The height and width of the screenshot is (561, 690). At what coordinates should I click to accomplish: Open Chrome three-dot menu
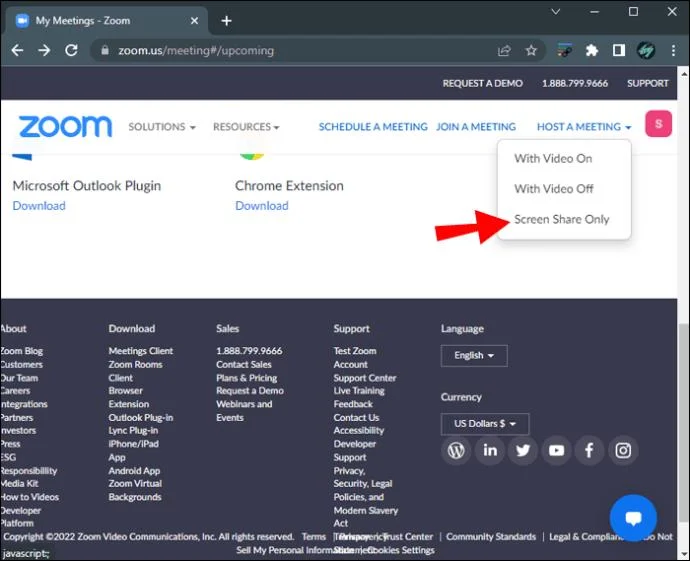[673, 51]
